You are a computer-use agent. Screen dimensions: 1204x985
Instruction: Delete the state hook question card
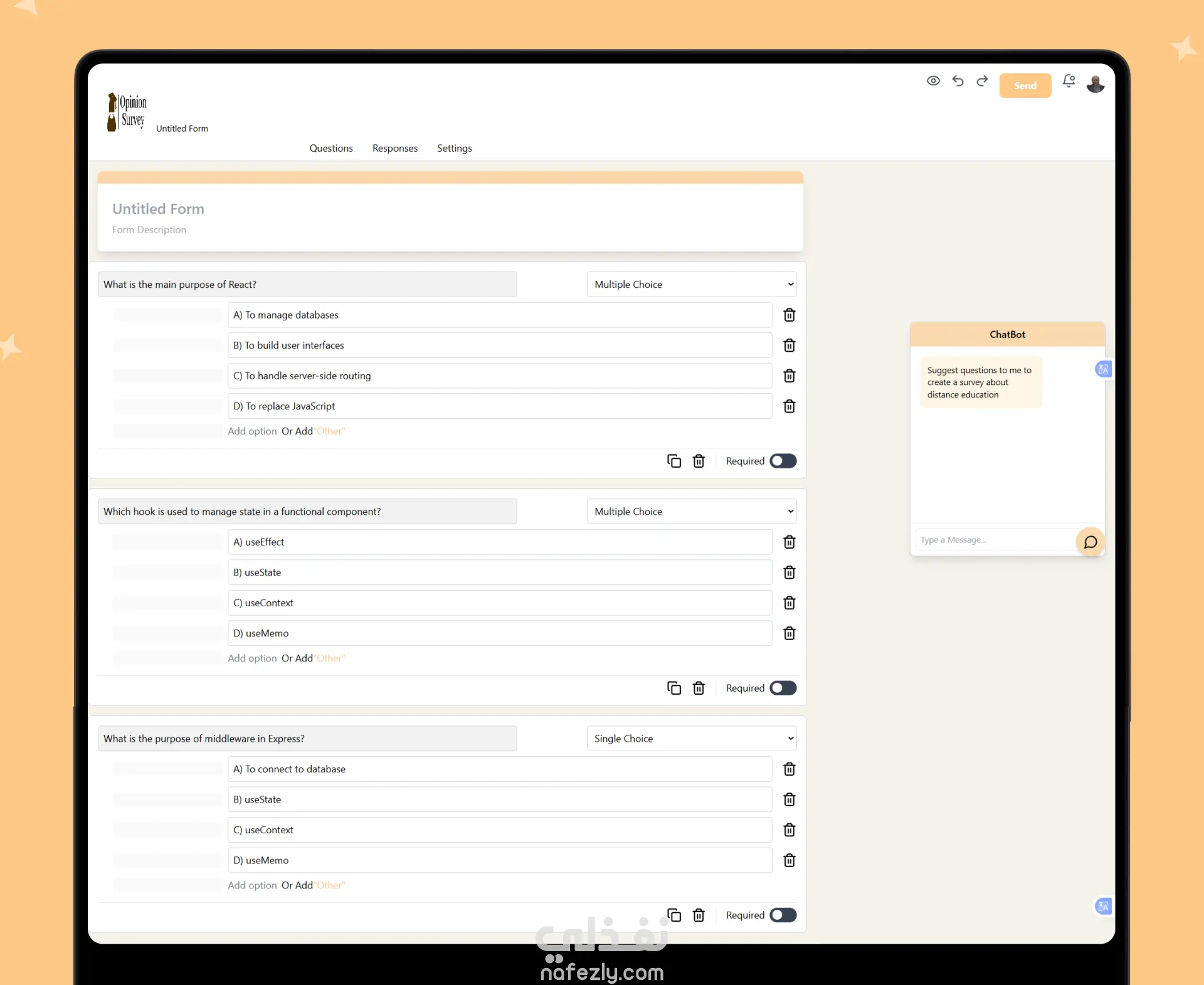pyautogui.click(x=699, y=688)
